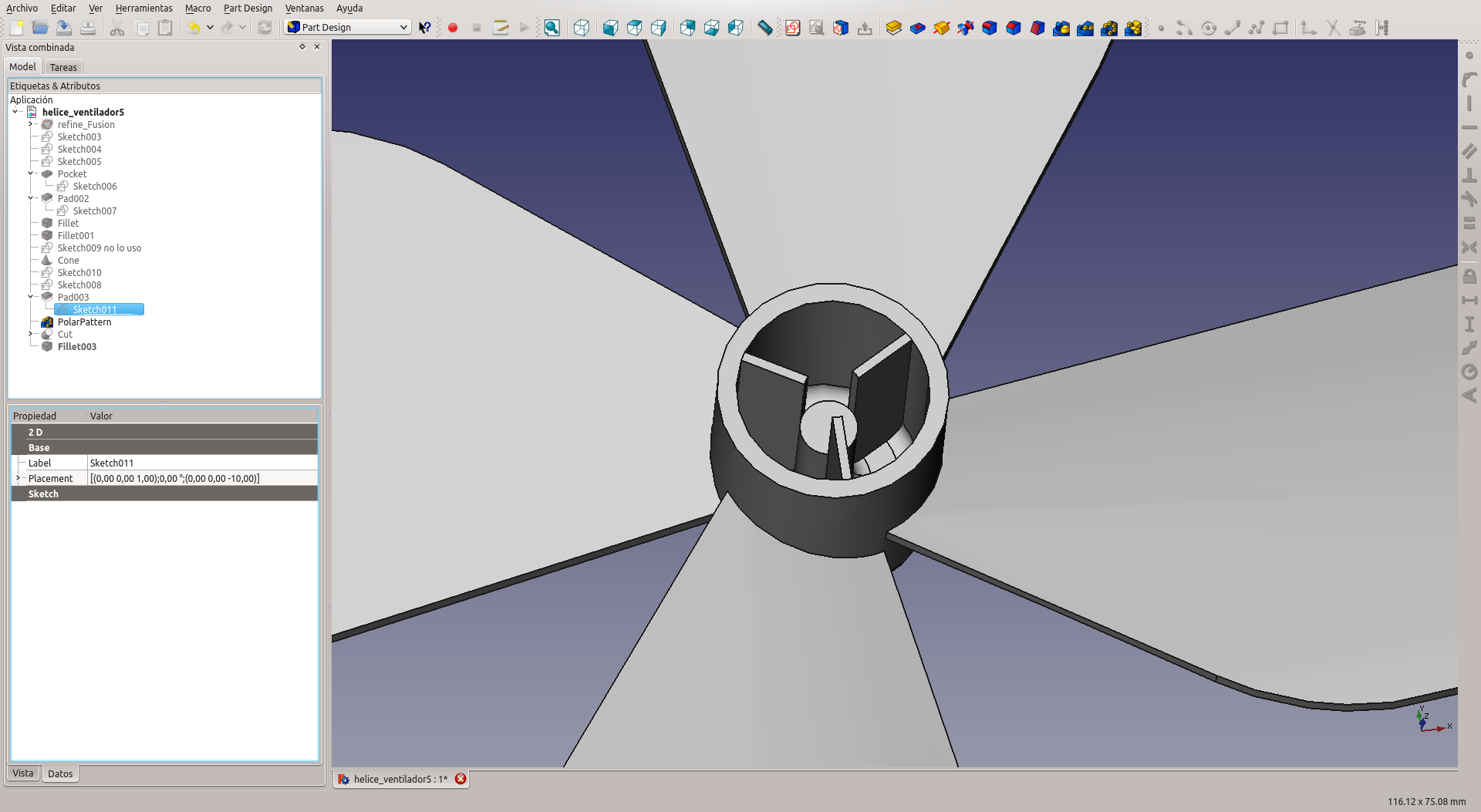The height and width of the screenshot is (812, 1481).
Task: Start macro recording with the red circle
Action: pyautogui.click(x=453, y=28)
